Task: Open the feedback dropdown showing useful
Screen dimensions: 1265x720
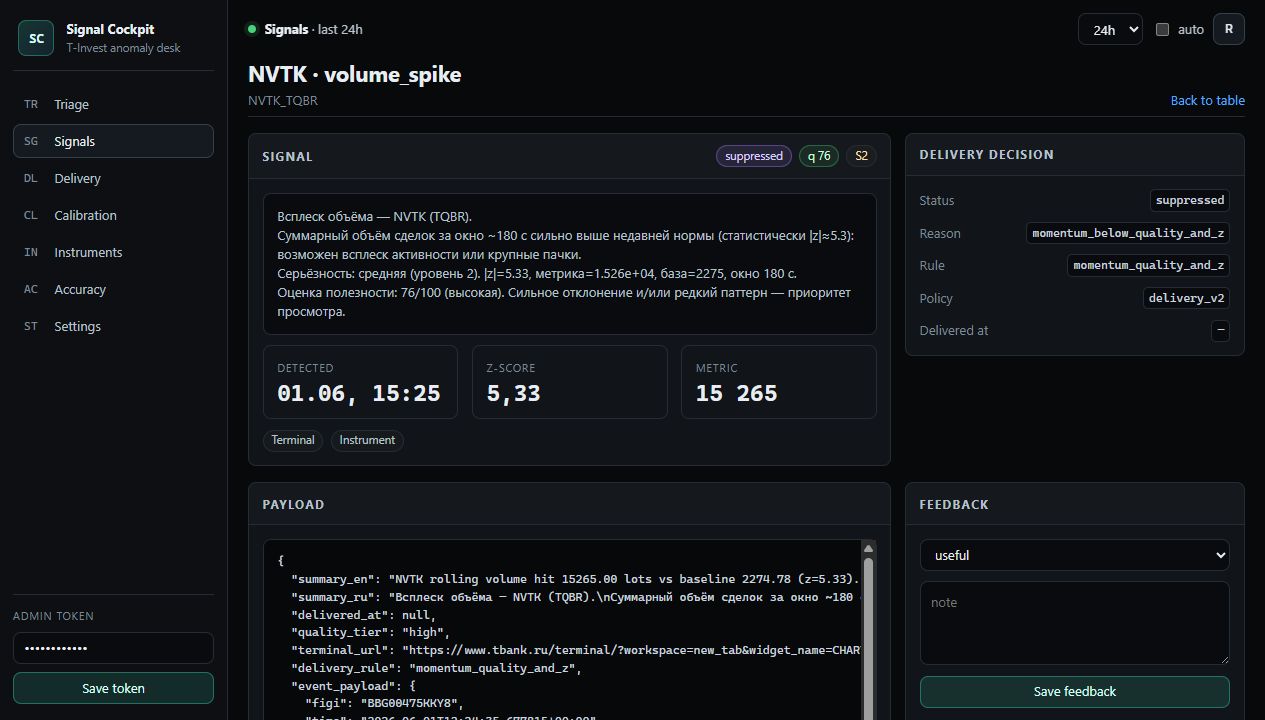Action: (x=1075, y=555)
